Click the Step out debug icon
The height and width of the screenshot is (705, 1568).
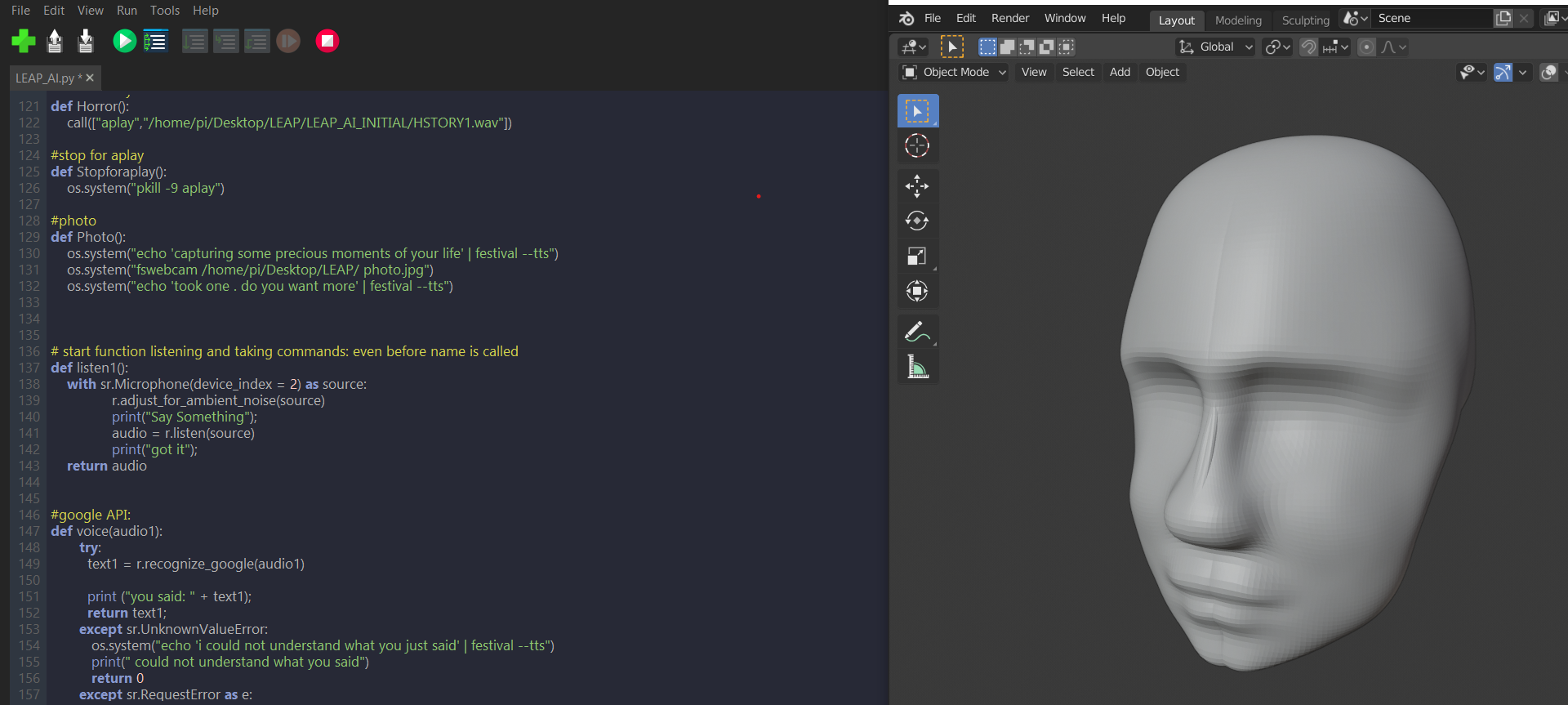coord(256,41)
